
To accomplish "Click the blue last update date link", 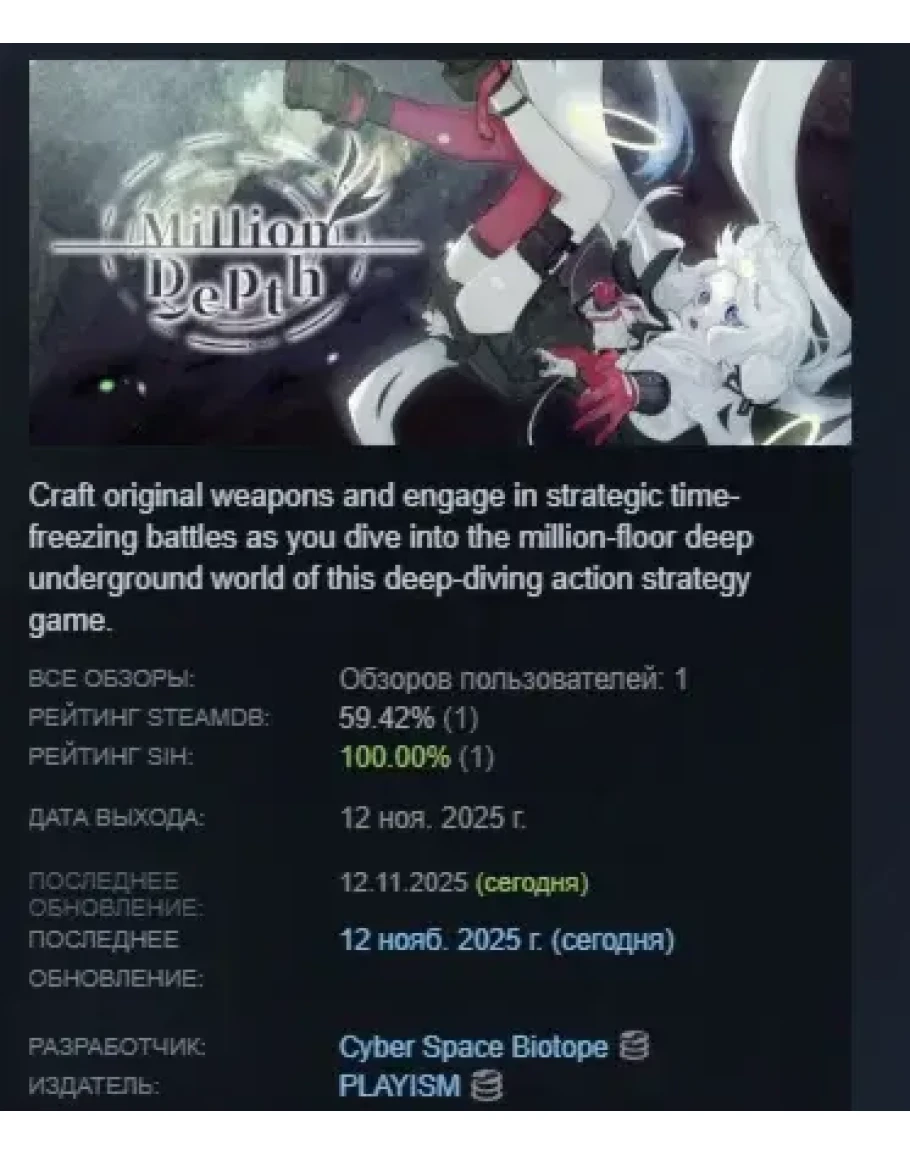I will (507, 940).
